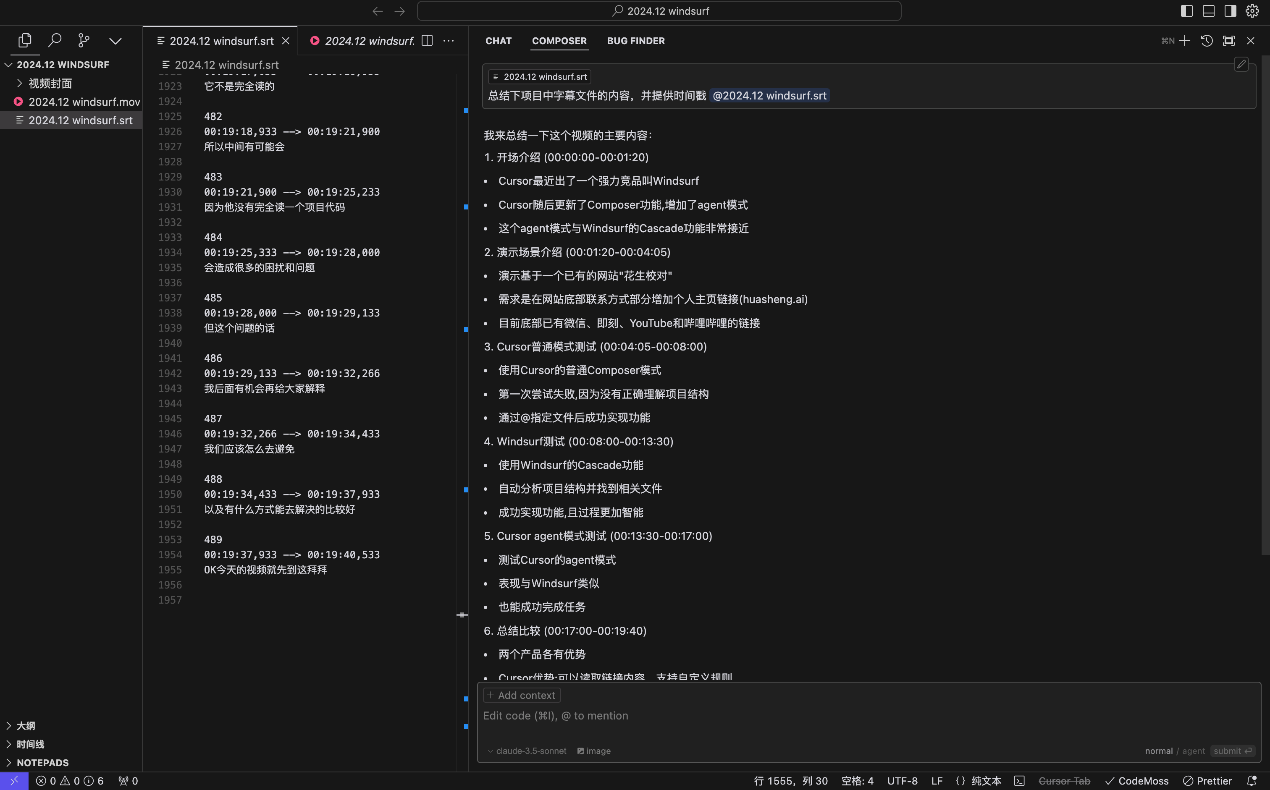
Task: Switch composer mode to agent
Action: (1194, 751)
